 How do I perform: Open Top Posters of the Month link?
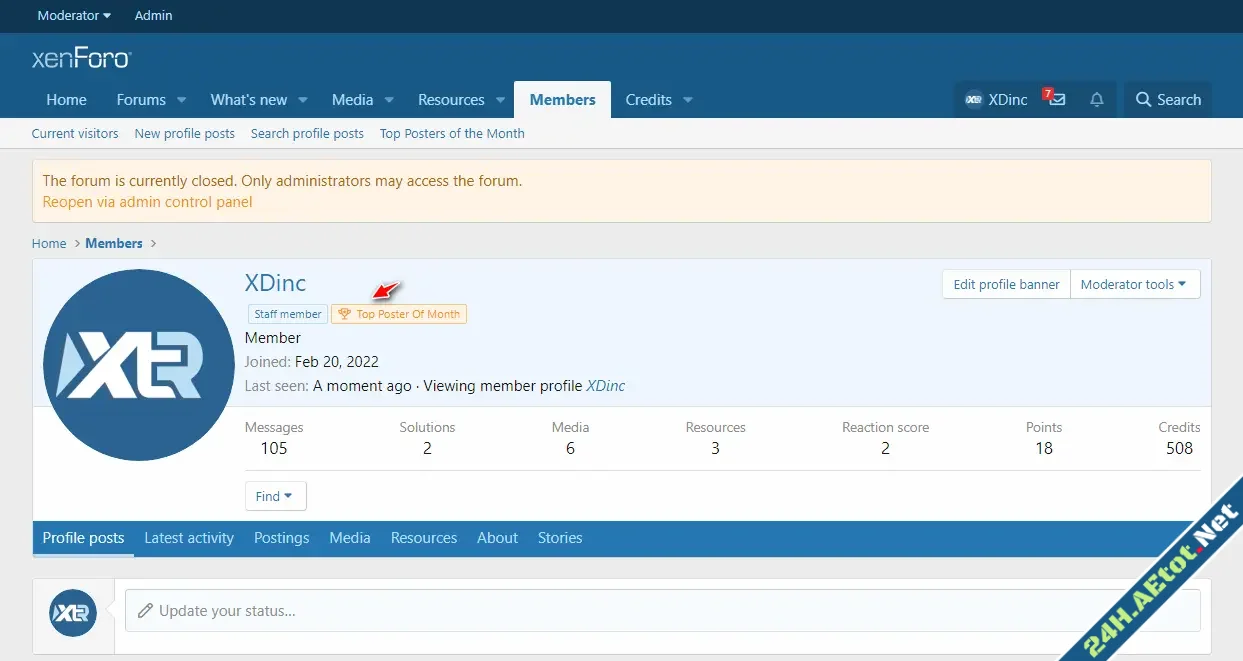[452, 133]
